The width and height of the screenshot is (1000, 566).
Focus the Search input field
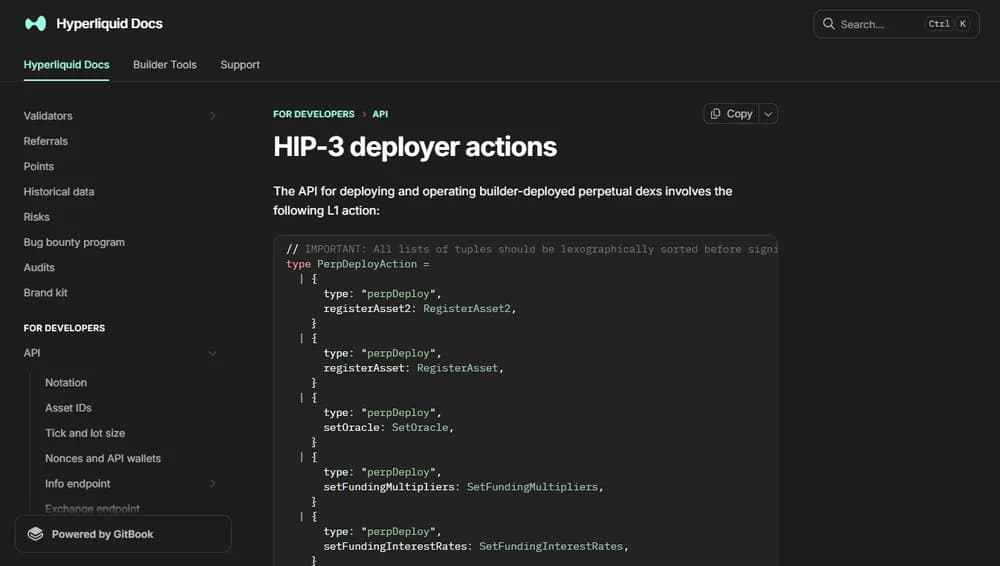point(896,24)
